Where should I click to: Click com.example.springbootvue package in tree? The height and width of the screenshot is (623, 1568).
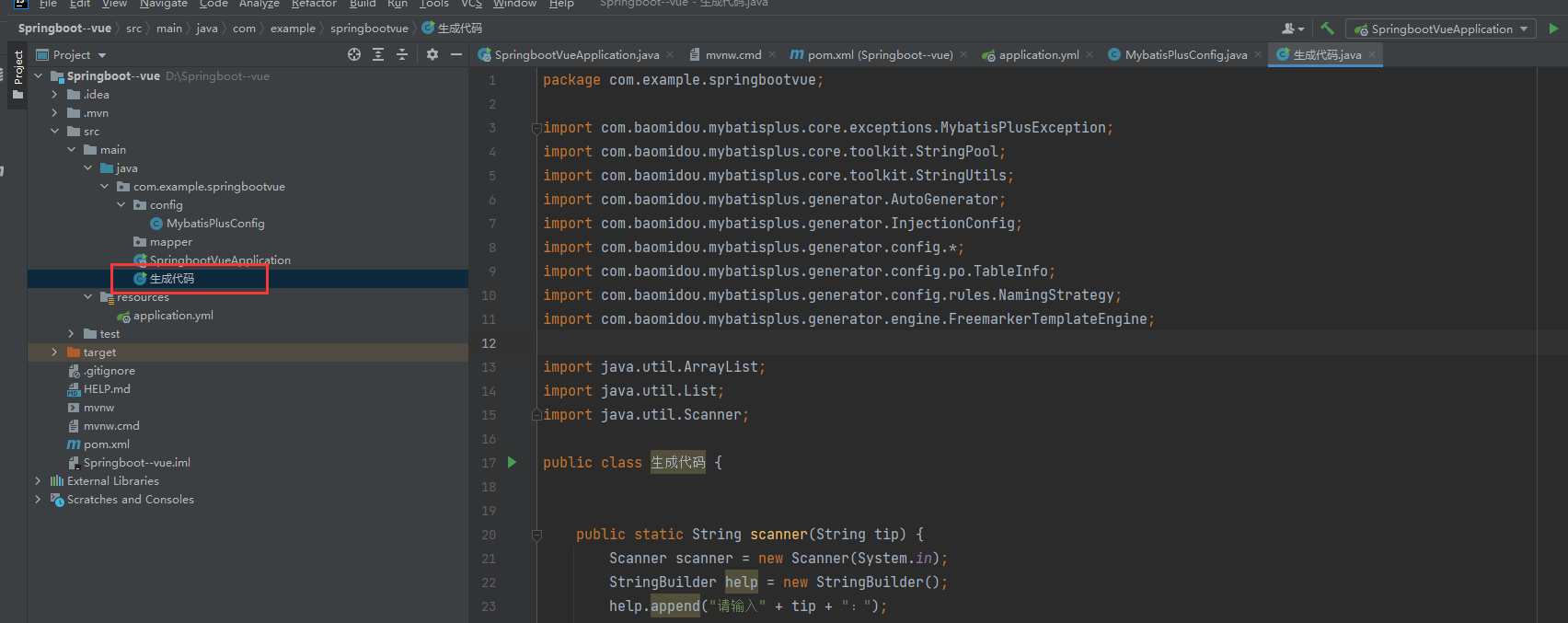[x=209, y=187]
